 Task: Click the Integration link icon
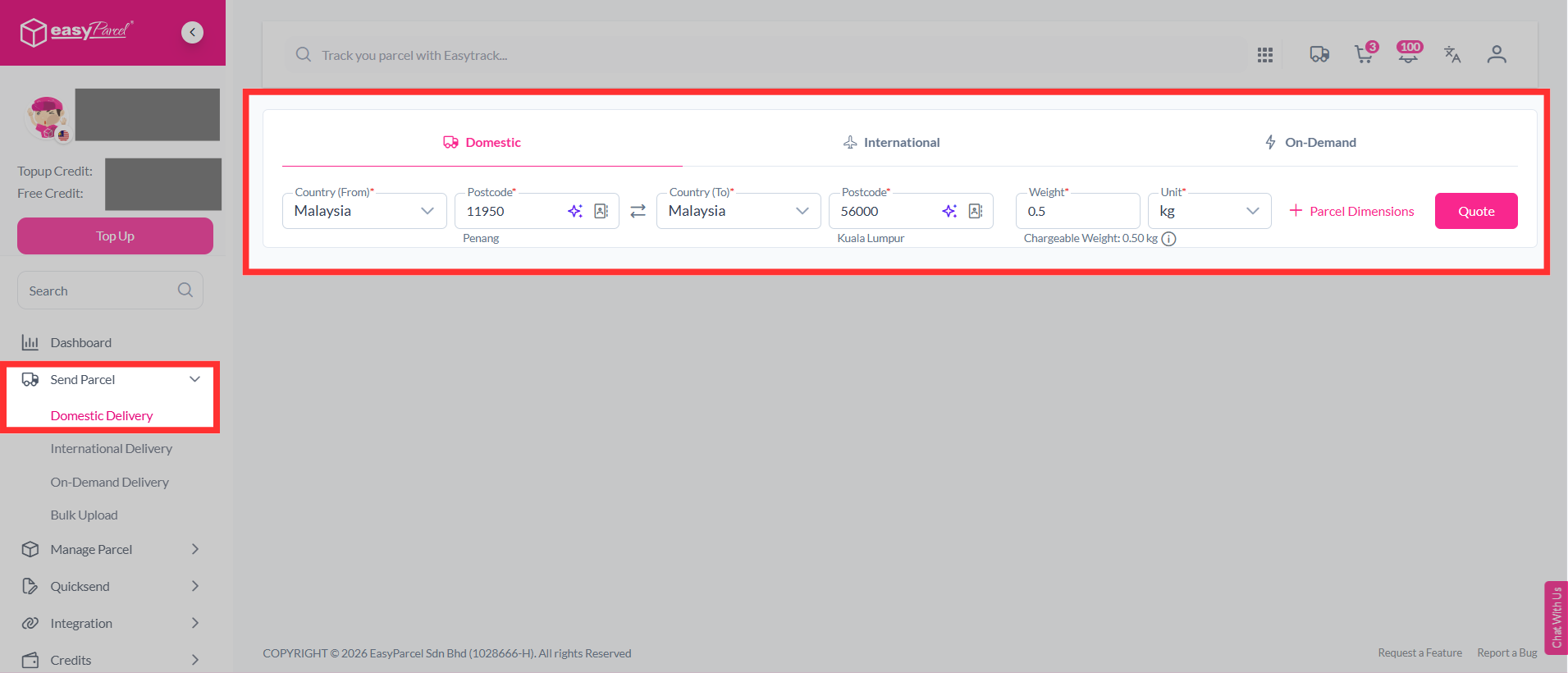tap(30, 623)
